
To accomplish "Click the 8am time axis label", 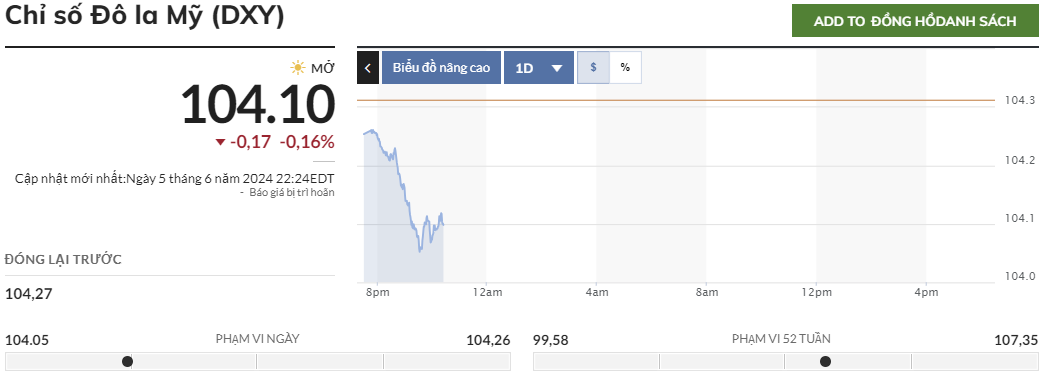I will 706,293.
